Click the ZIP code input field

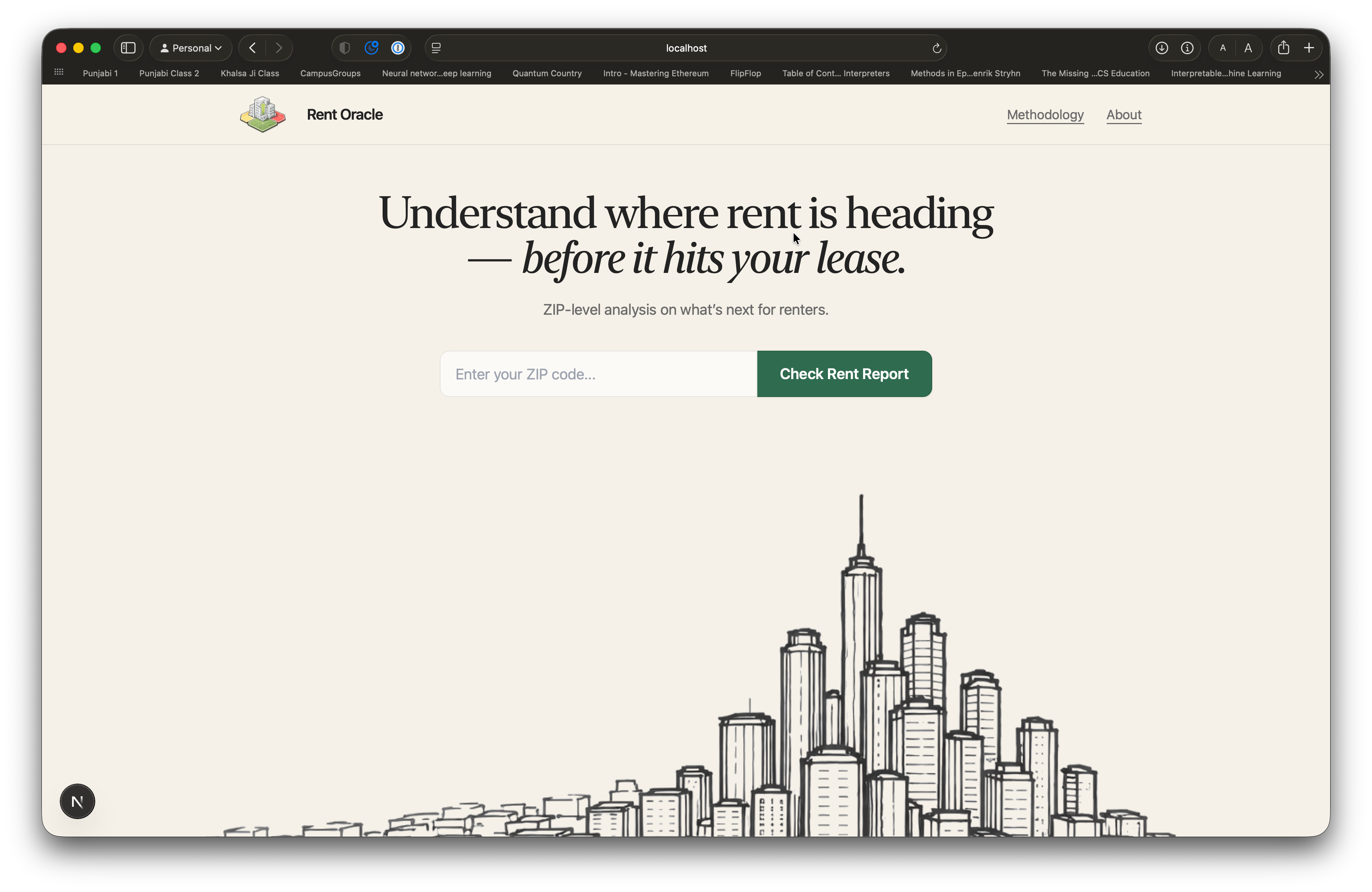coord(598,374)
